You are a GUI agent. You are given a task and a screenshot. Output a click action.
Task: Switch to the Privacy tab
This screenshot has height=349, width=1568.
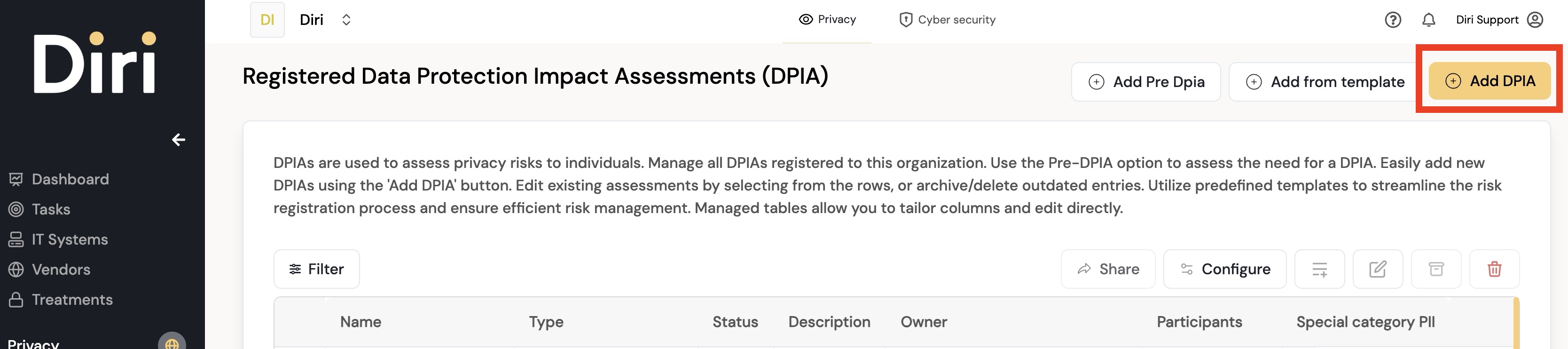coord(827,19)
